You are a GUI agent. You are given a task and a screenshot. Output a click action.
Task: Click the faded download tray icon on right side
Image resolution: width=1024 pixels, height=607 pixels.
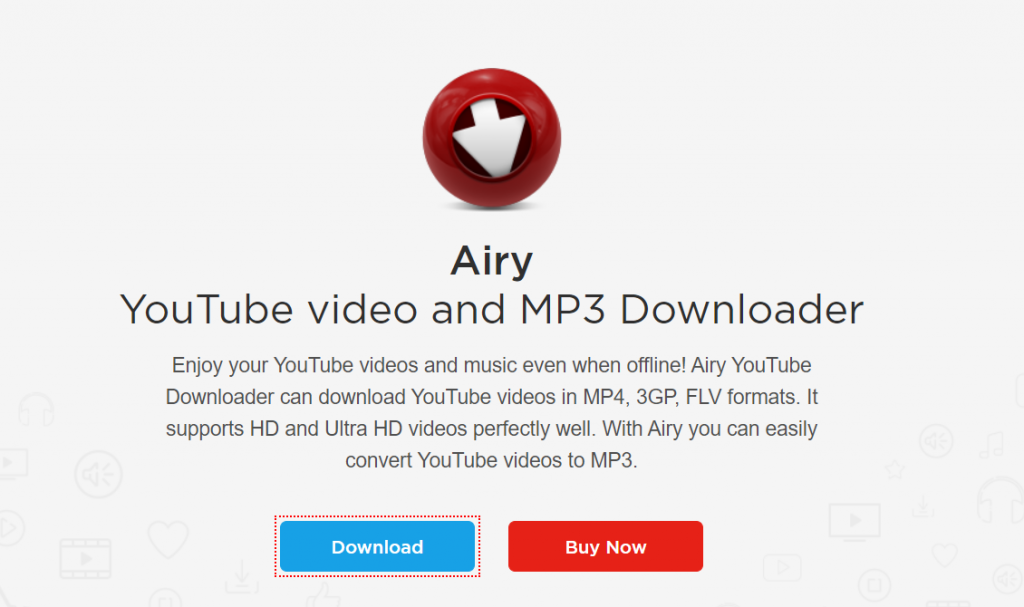[x=923, y=506]
